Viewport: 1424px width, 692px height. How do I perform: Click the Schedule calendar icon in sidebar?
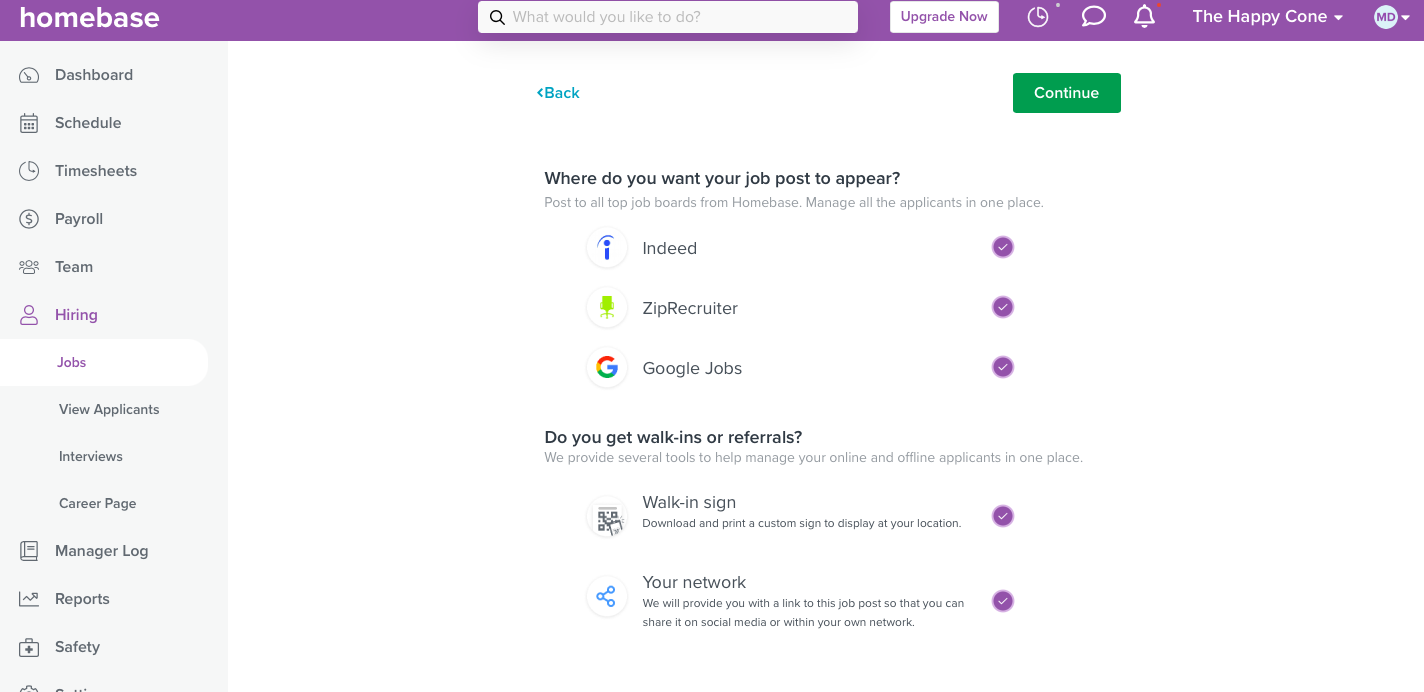click(29, 123)
